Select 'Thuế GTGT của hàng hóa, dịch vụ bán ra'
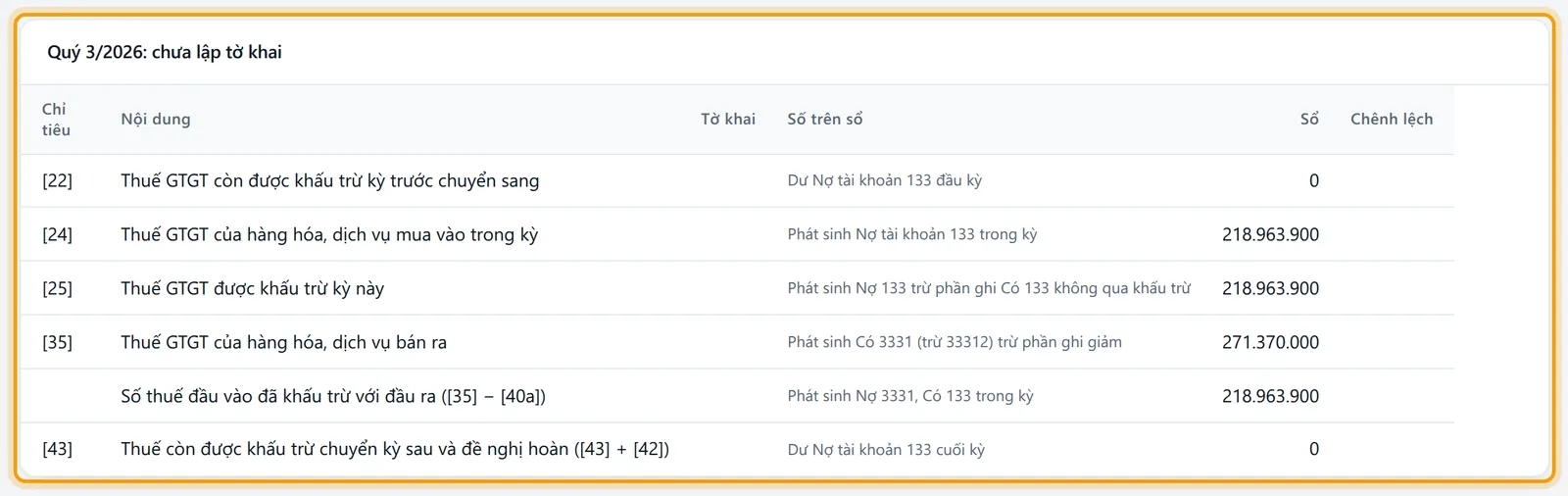The height and width of the screenshot is (496, 1568). pos(283,342)
